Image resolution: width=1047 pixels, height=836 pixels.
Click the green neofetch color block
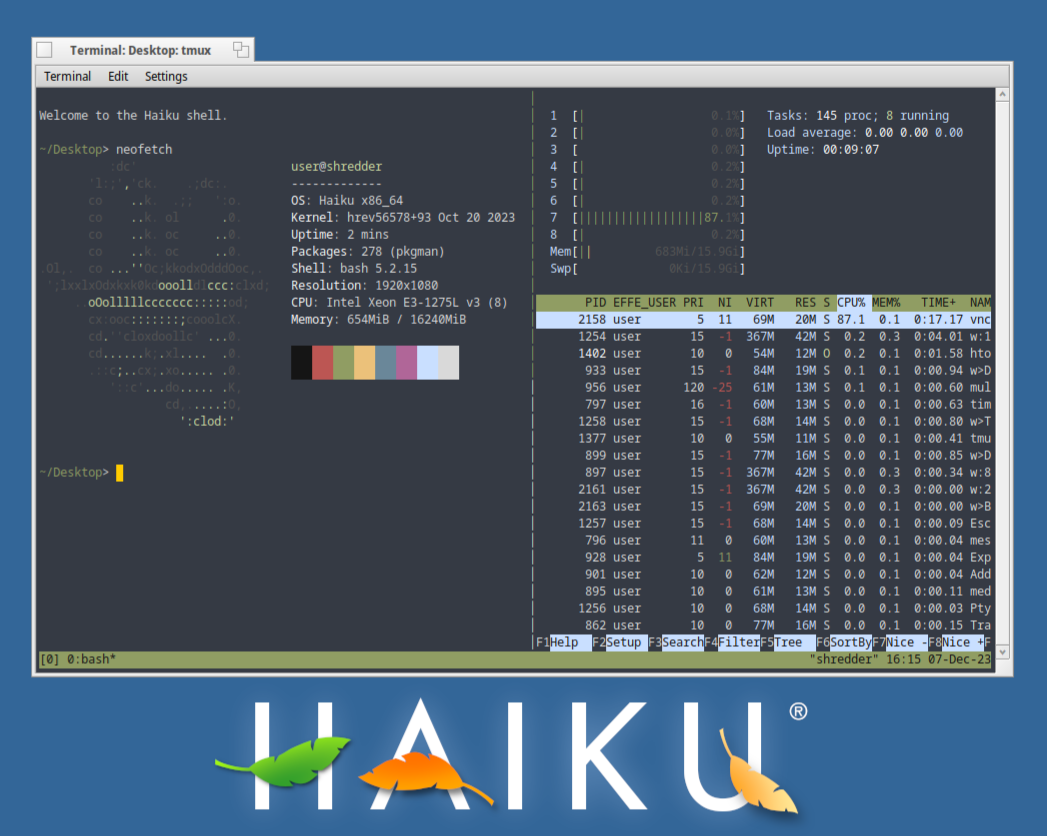pyautogui.click(x=343, y=363)
